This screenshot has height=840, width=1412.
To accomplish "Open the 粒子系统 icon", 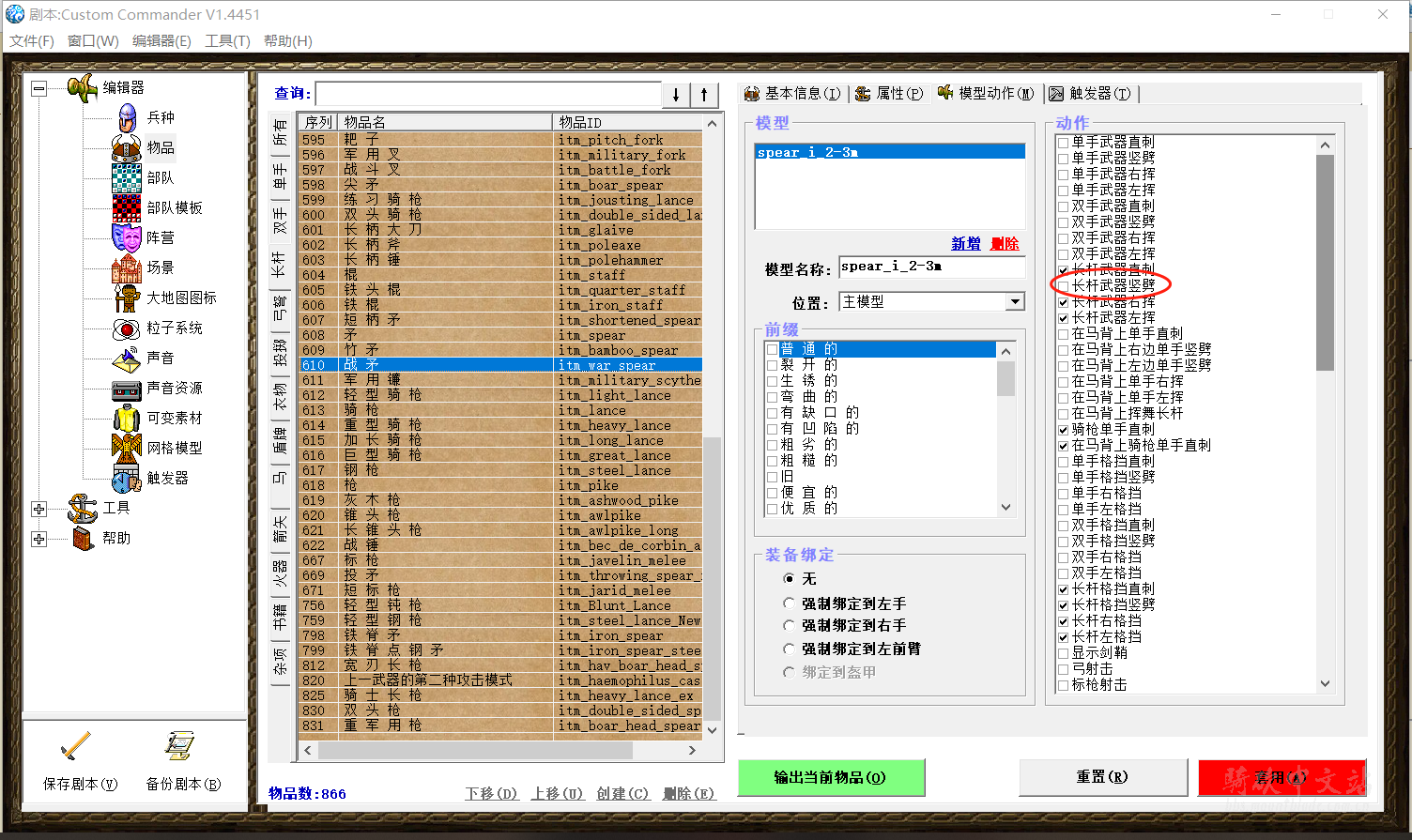I will (x=127, y=328).
